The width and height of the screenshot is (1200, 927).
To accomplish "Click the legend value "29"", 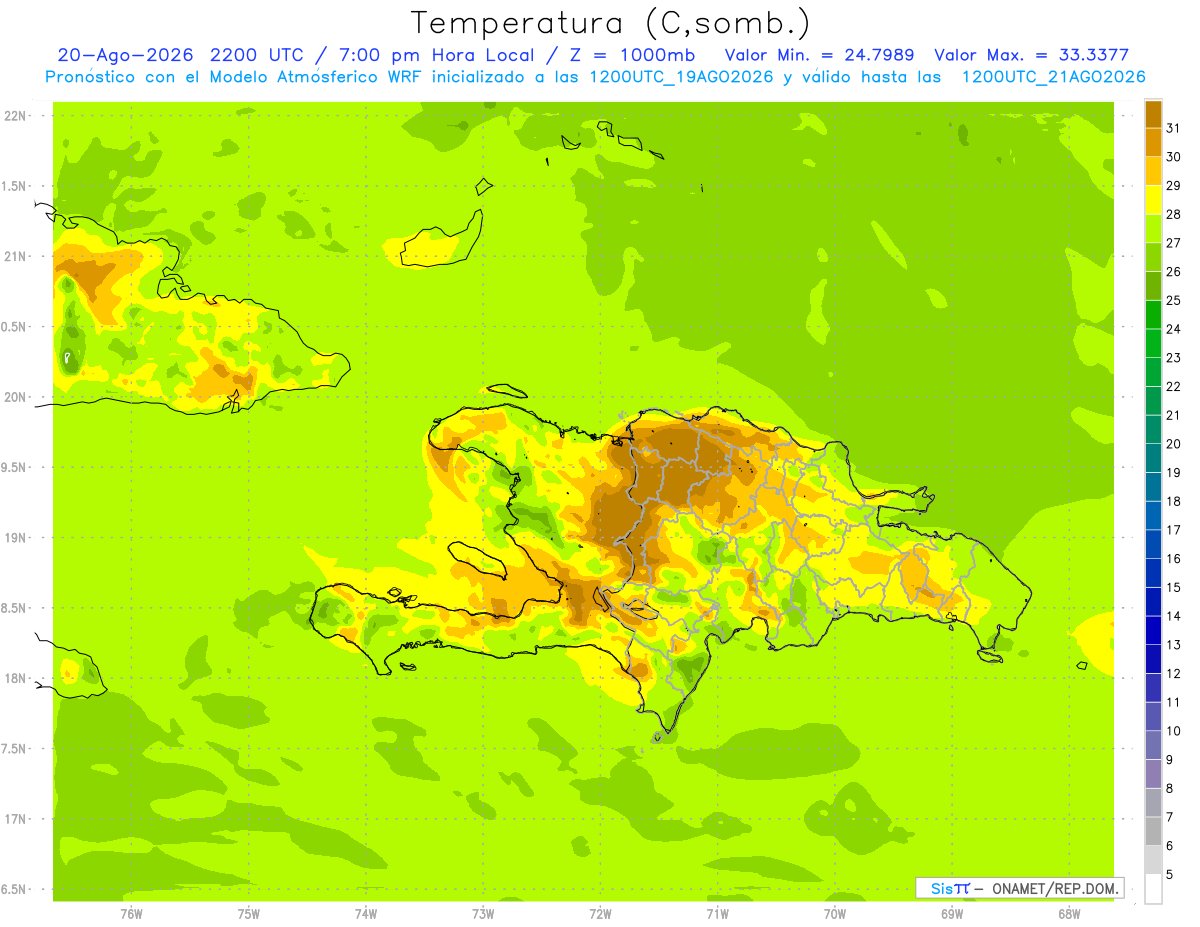I will click(1173, 186).
